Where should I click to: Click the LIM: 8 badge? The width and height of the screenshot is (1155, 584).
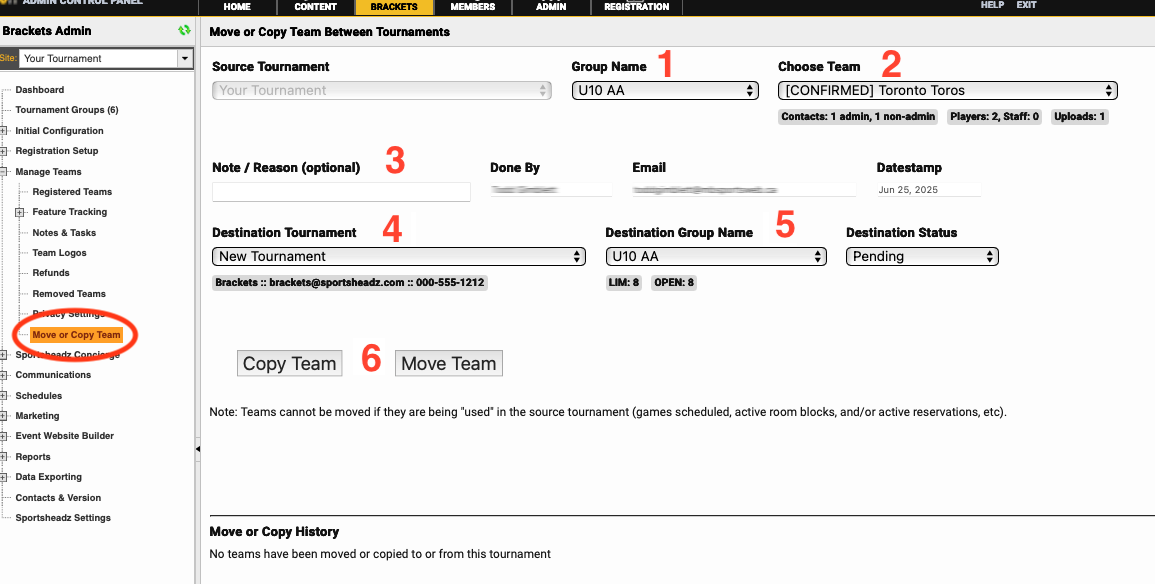click(623, 282)
